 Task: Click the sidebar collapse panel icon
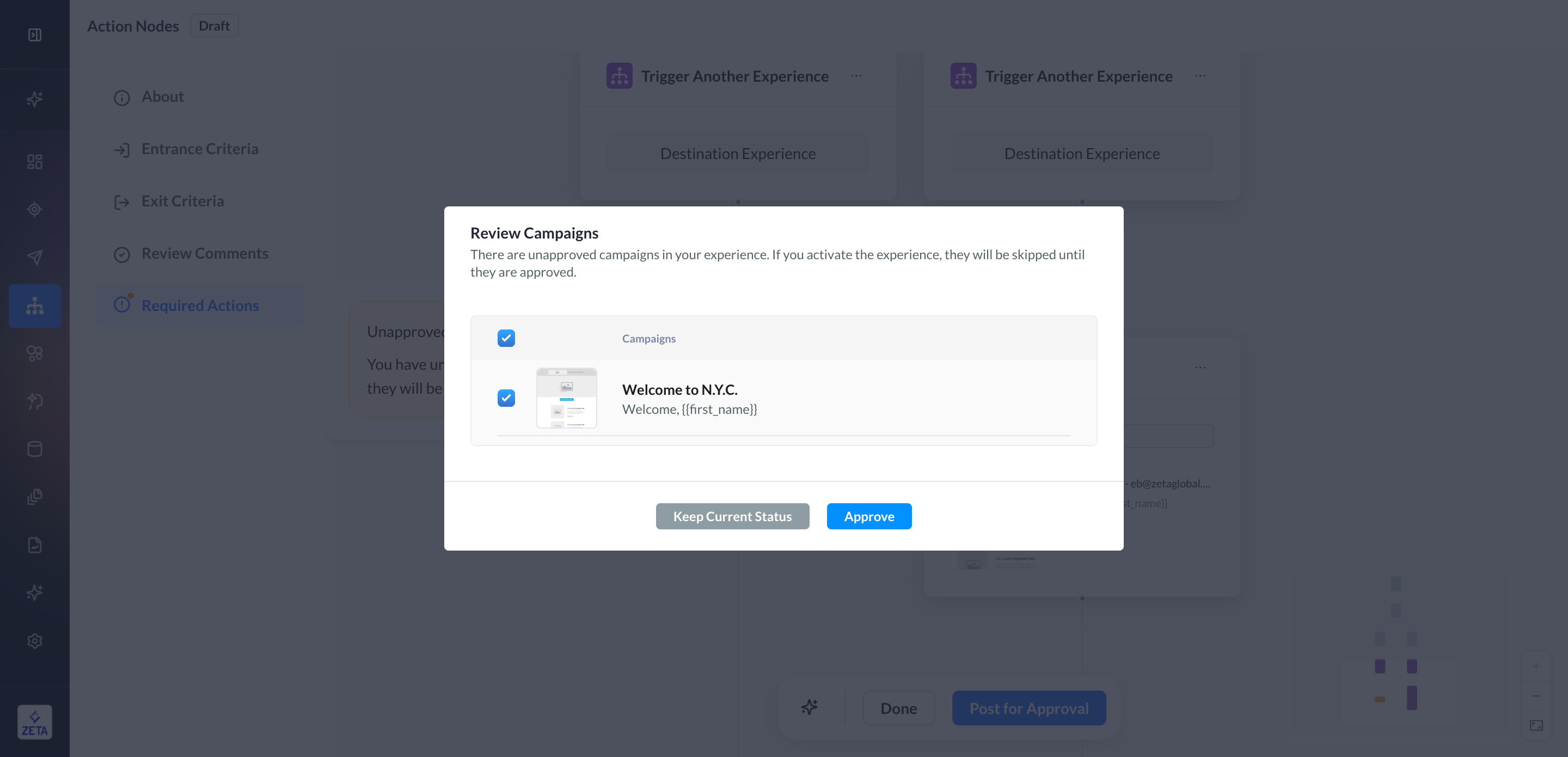35,35
